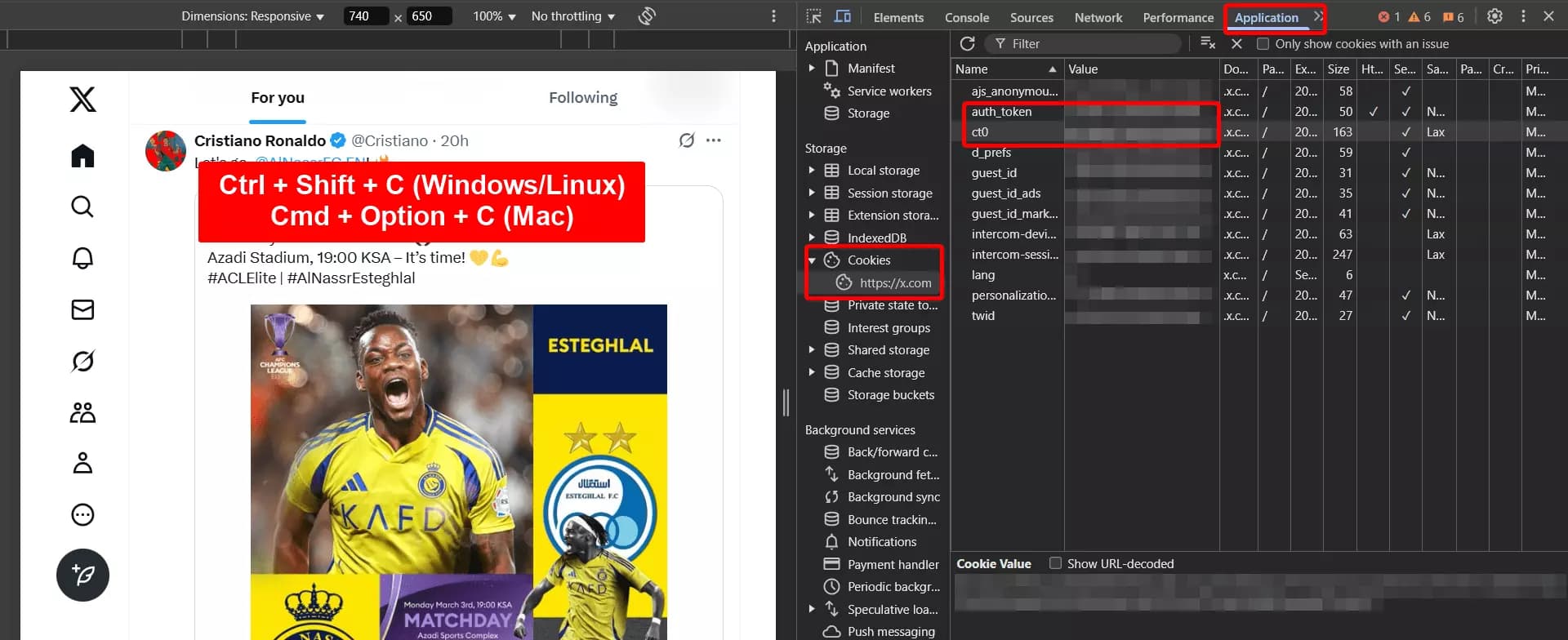The image size is (1568, 640).
Task: Open the Explore search icon
Action: click(x=82, y=207)
